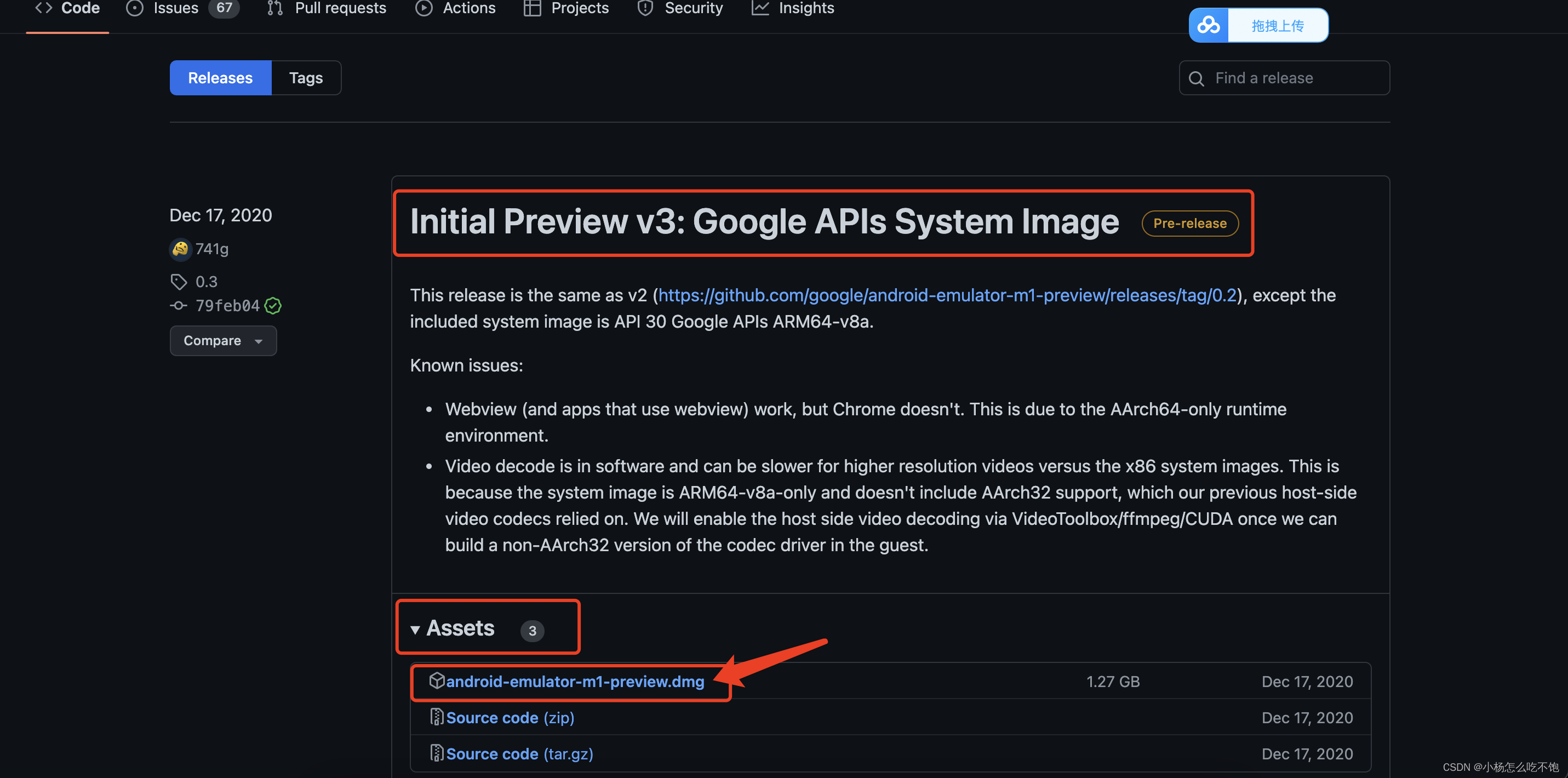Click the verified commit checkmark badge
1568x778 pixels.
point(273,306)
